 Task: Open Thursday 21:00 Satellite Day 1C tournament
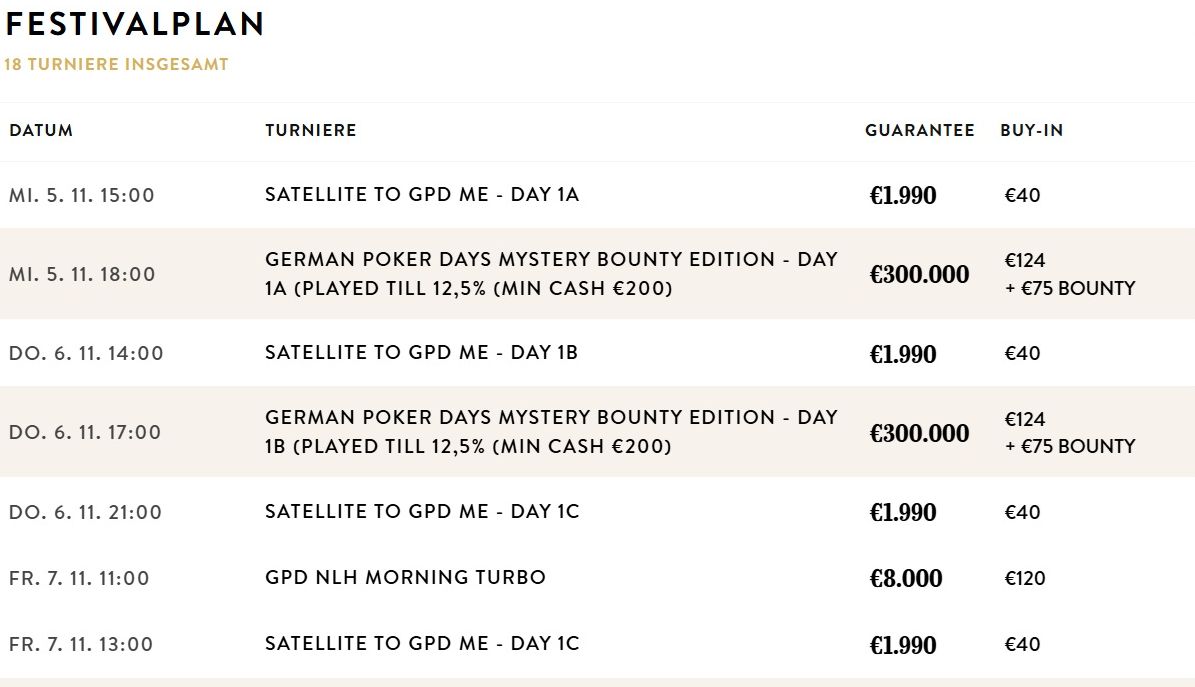421,512
